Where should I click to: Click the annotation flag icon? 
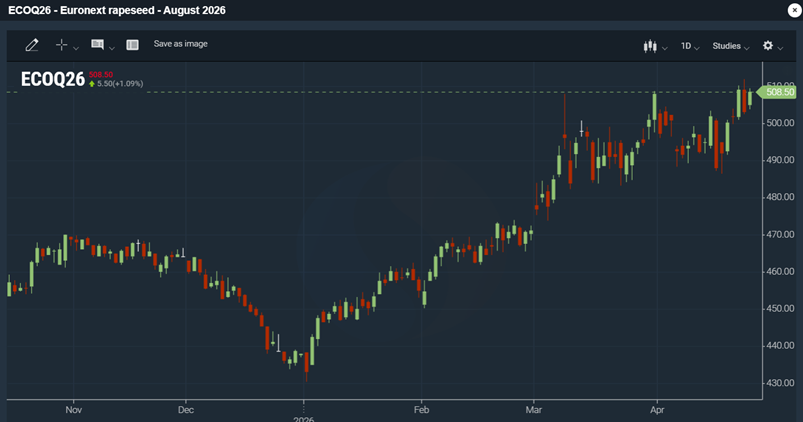coord(97,45)
